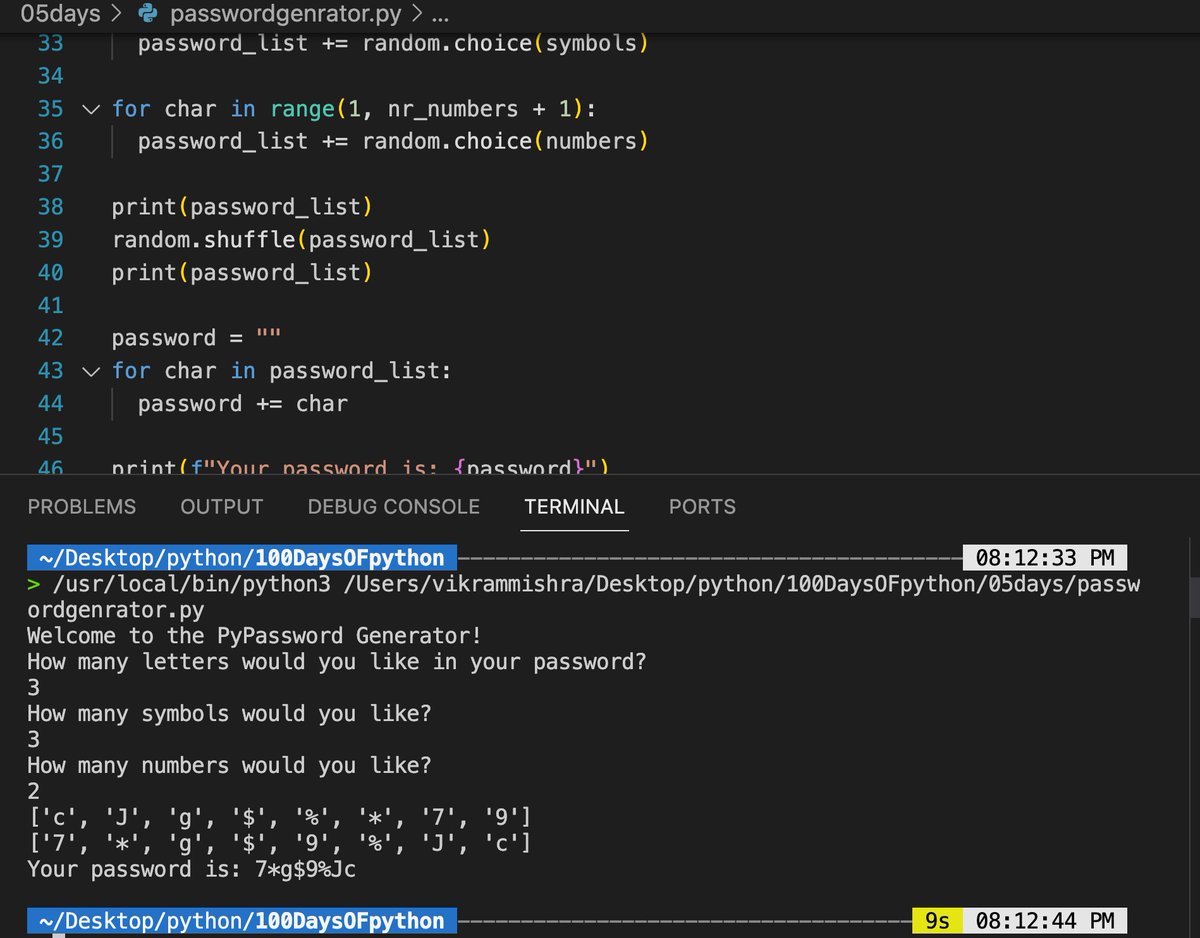Open the PROBLEMS panel tab
The height and width of the screenshot is (938, 1200).
82,507
